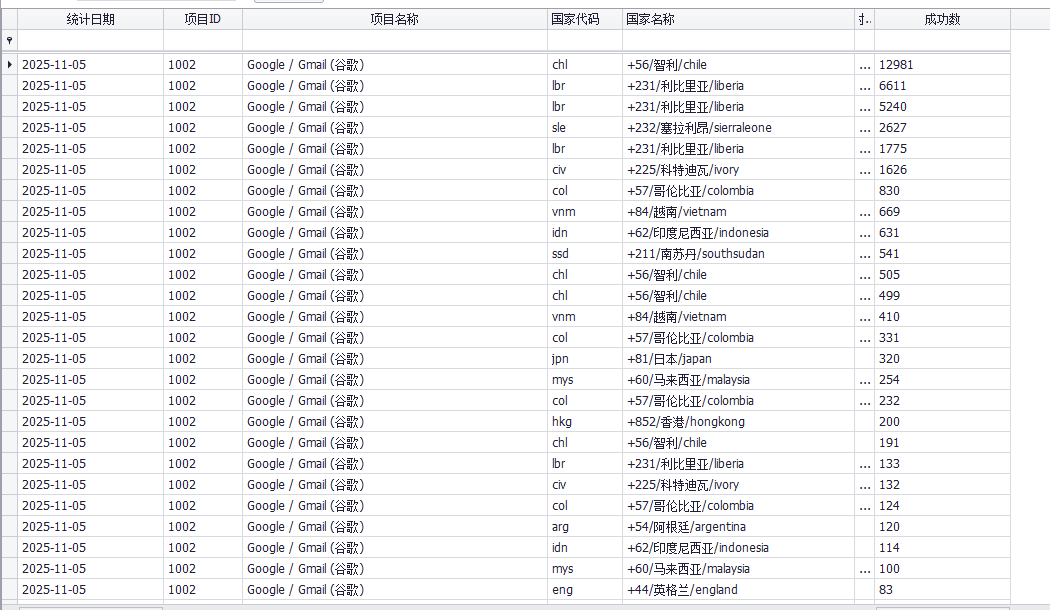Select the +81/日本/japan cell
The image size is (1050, 610).
(739, 359)
